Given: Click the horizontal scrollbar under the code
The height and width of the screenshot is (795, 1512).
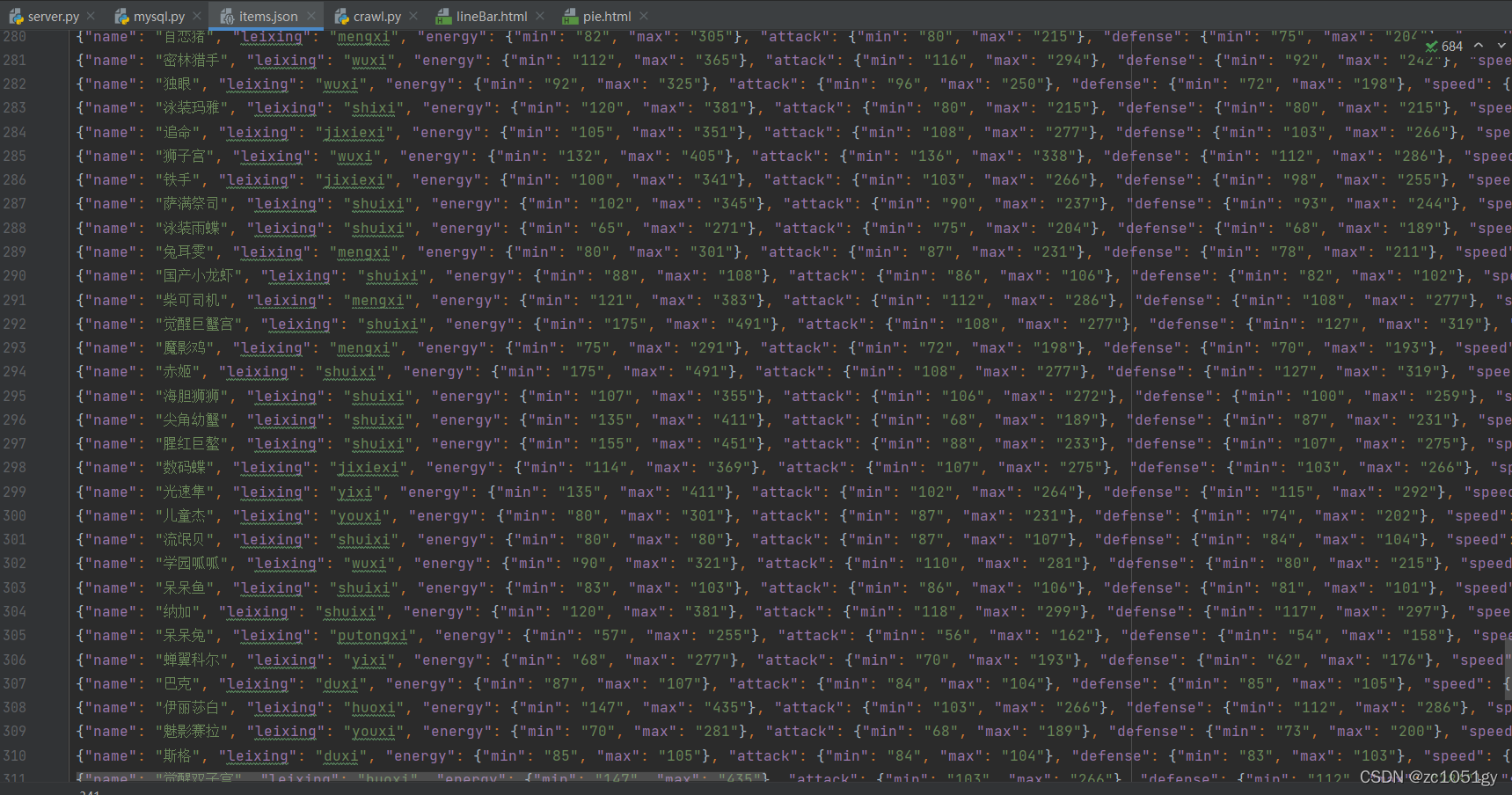Looking at the screenshot, I should [422, 777].
